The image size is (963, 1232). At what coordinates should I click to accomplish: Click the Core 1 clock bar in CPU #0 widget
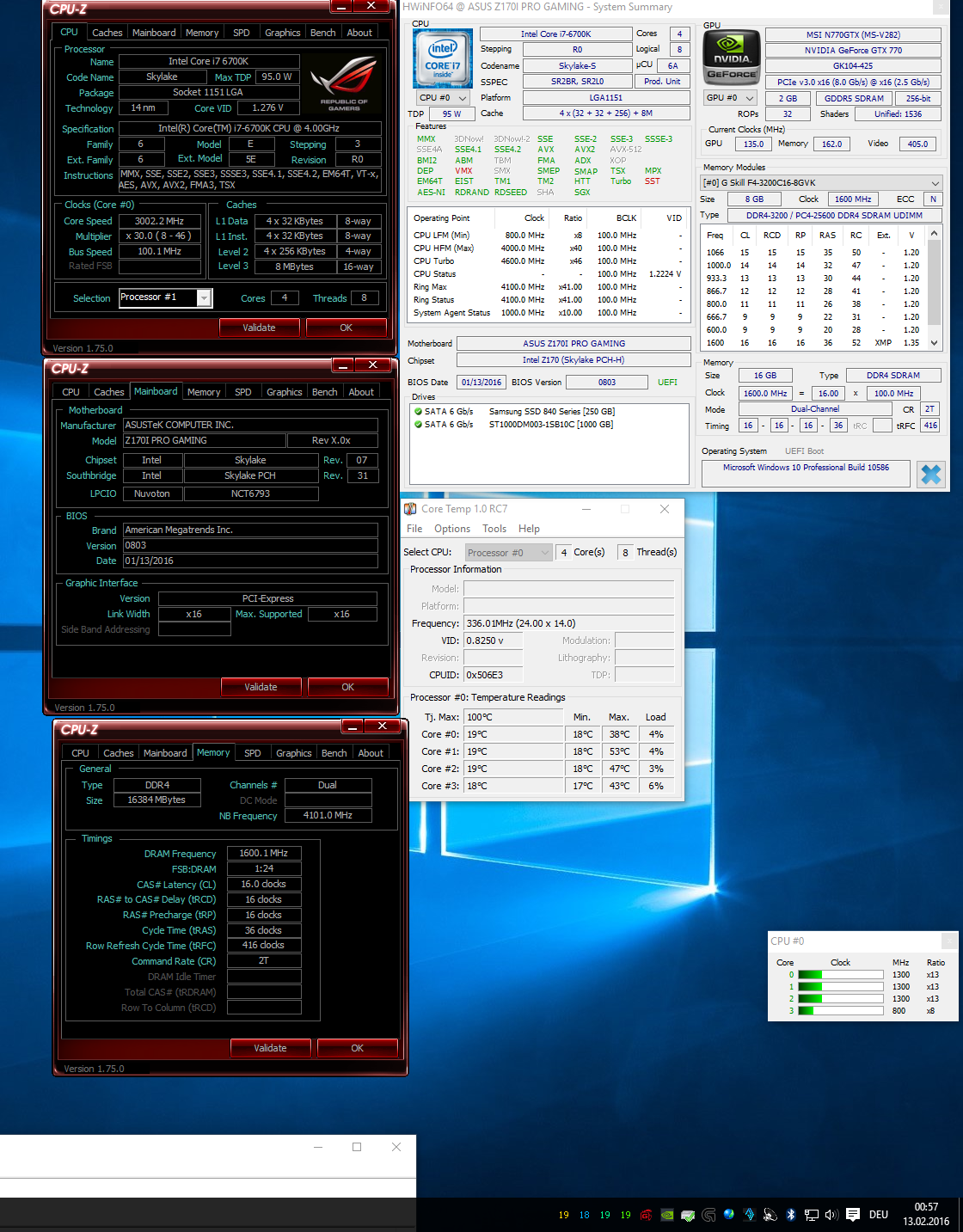(x=841, y=987)
